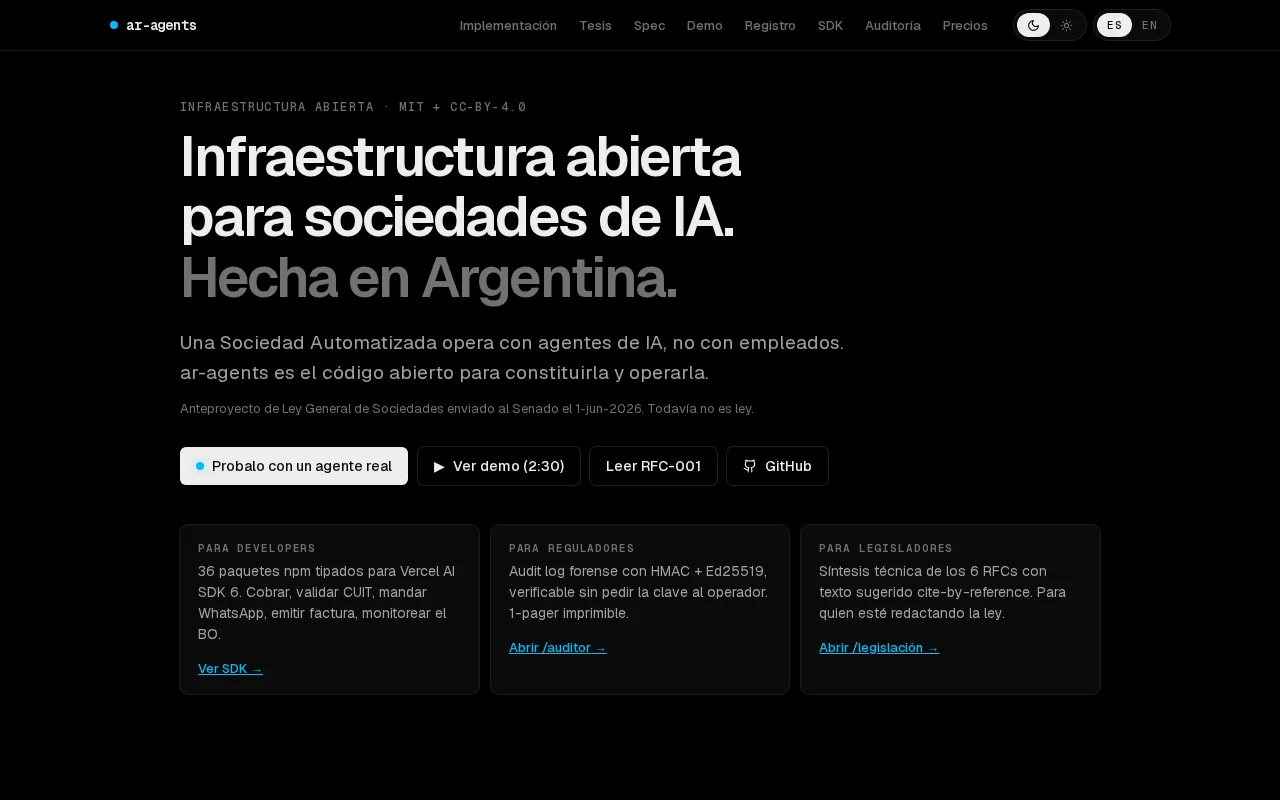Viewport: 1280px width, 800px height.
Task: Open the Demo nav link
Action: pos(704,25)
